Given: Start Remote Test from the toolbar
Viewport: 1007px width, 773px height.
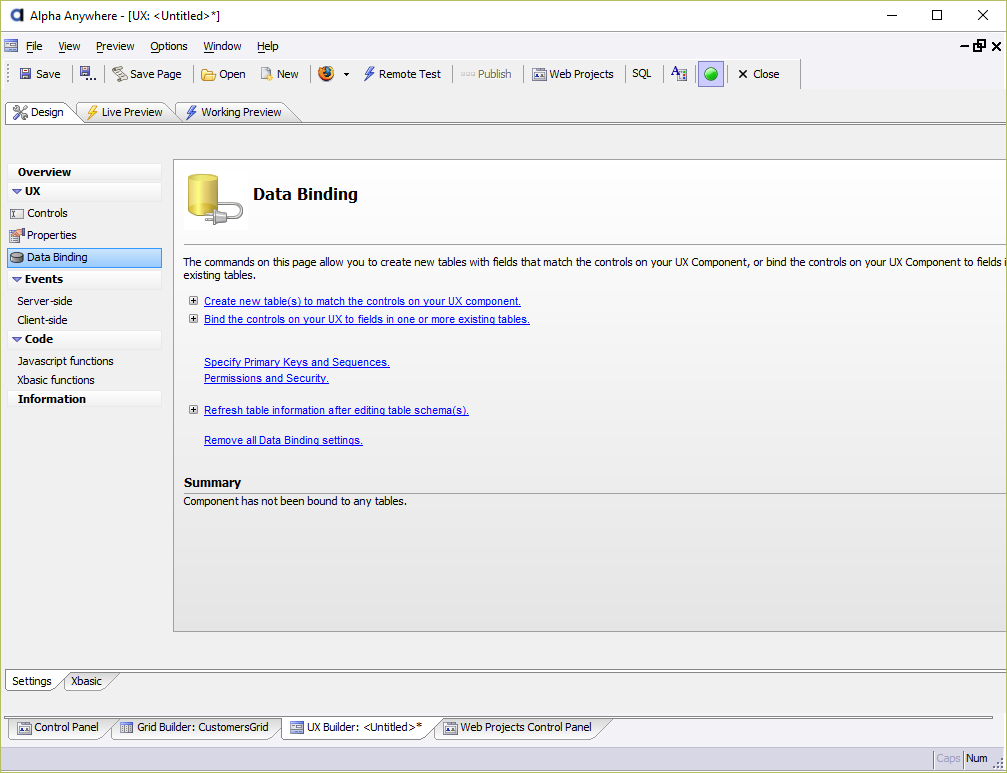Looking at the screenshot, I should (x=403, y=74).
